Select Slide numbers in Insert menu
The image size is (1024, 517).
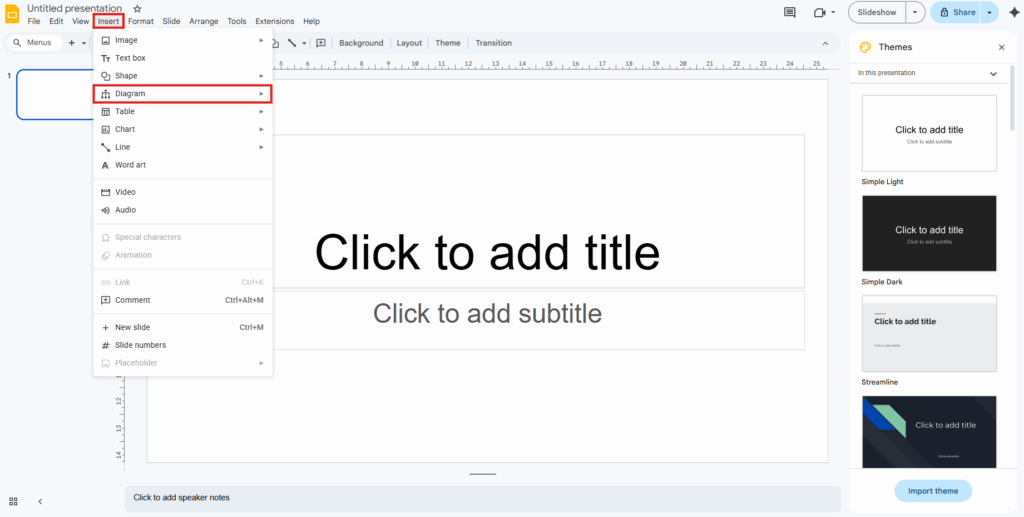[140, 345]
